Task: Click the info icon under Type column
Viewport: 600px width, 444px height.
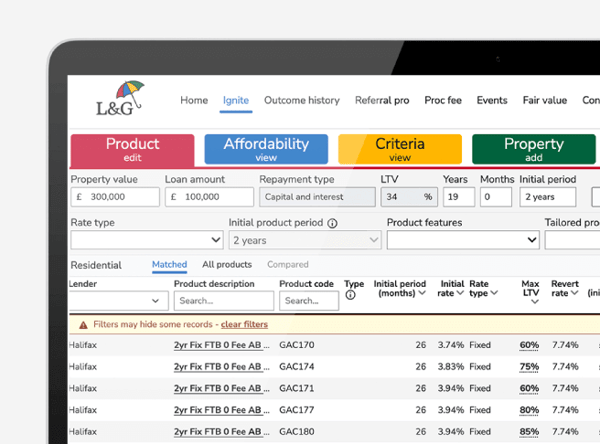Action: tap(349, 295)
